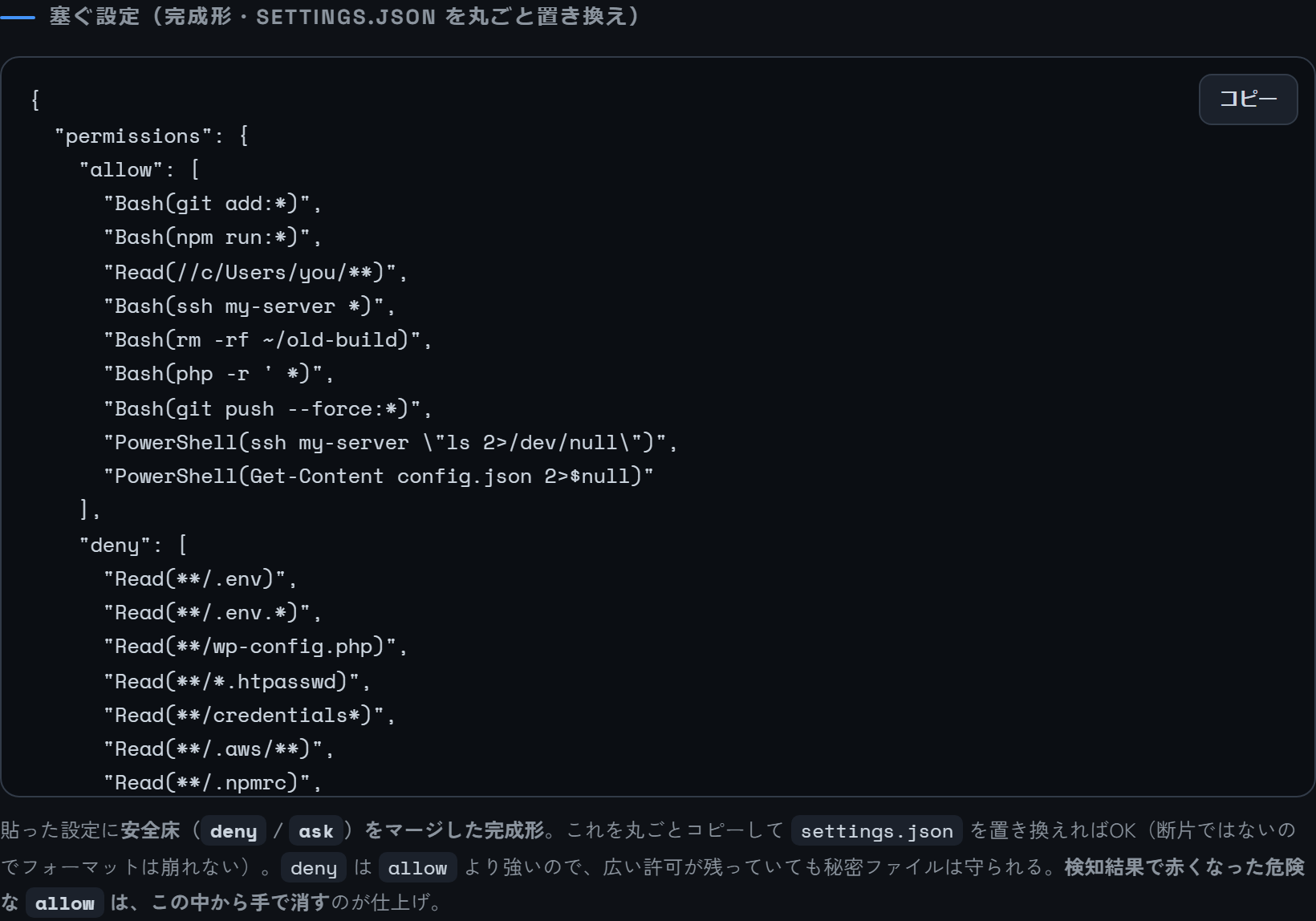
Task: Click the bold text 安全床
Action: tap(150, 830)
